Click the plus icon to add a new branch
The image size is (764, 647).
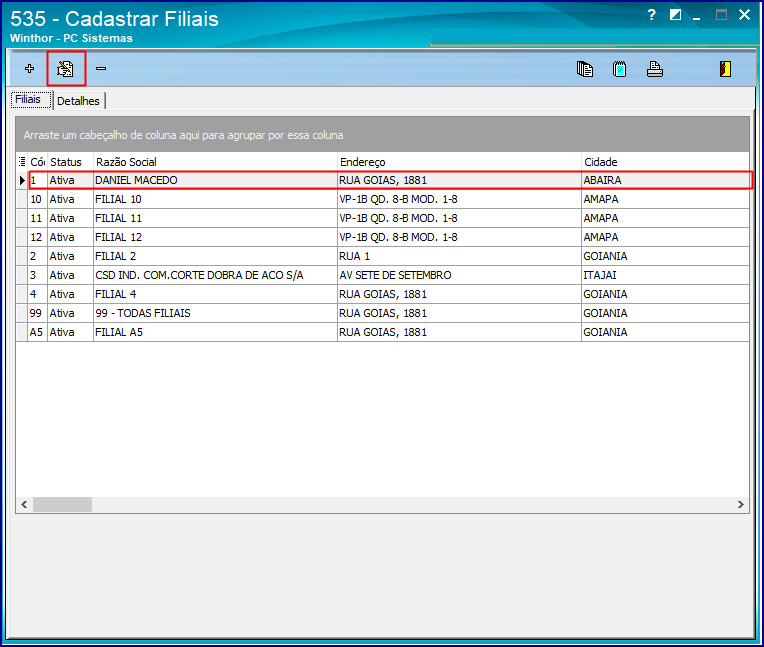(x=29, y=69)
